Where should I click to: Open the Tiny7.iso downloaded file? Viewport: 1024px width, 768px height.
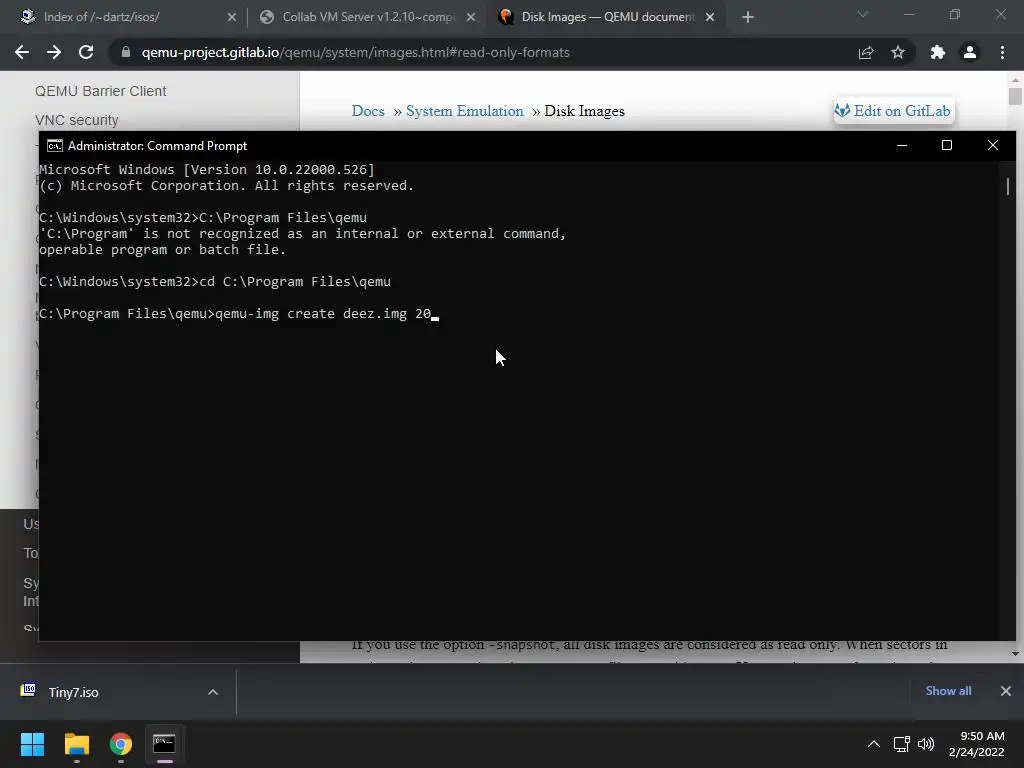73,692
